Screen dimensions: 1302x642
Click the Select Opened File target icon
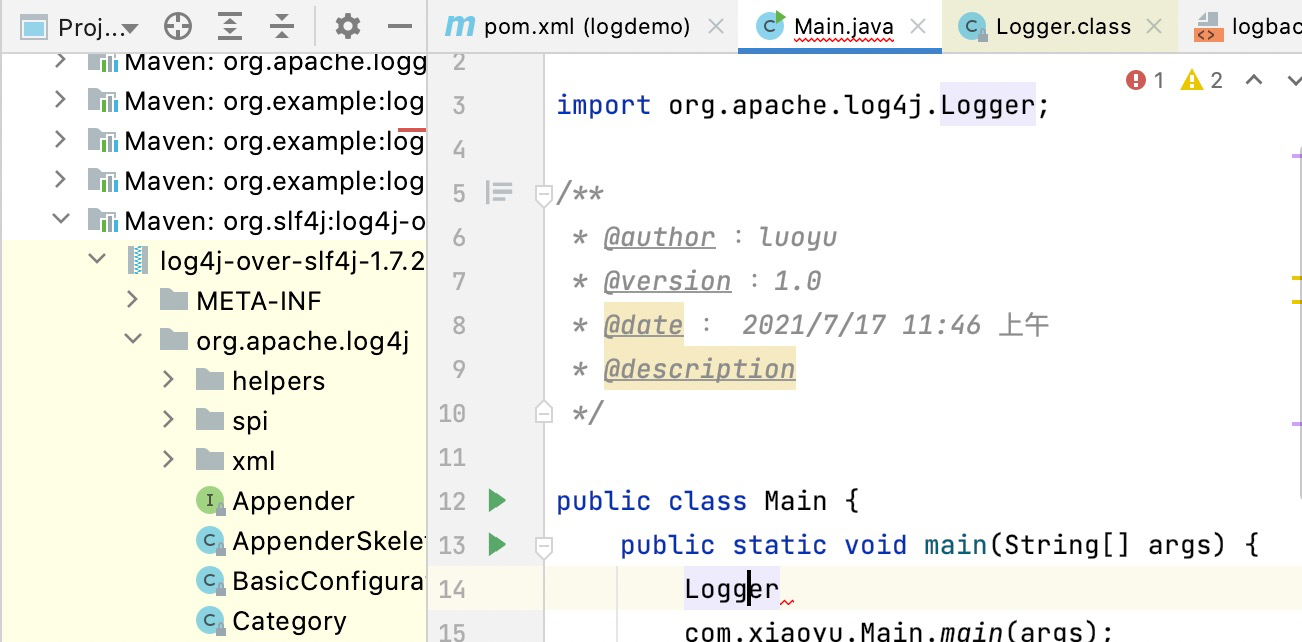tap(178, 27)
